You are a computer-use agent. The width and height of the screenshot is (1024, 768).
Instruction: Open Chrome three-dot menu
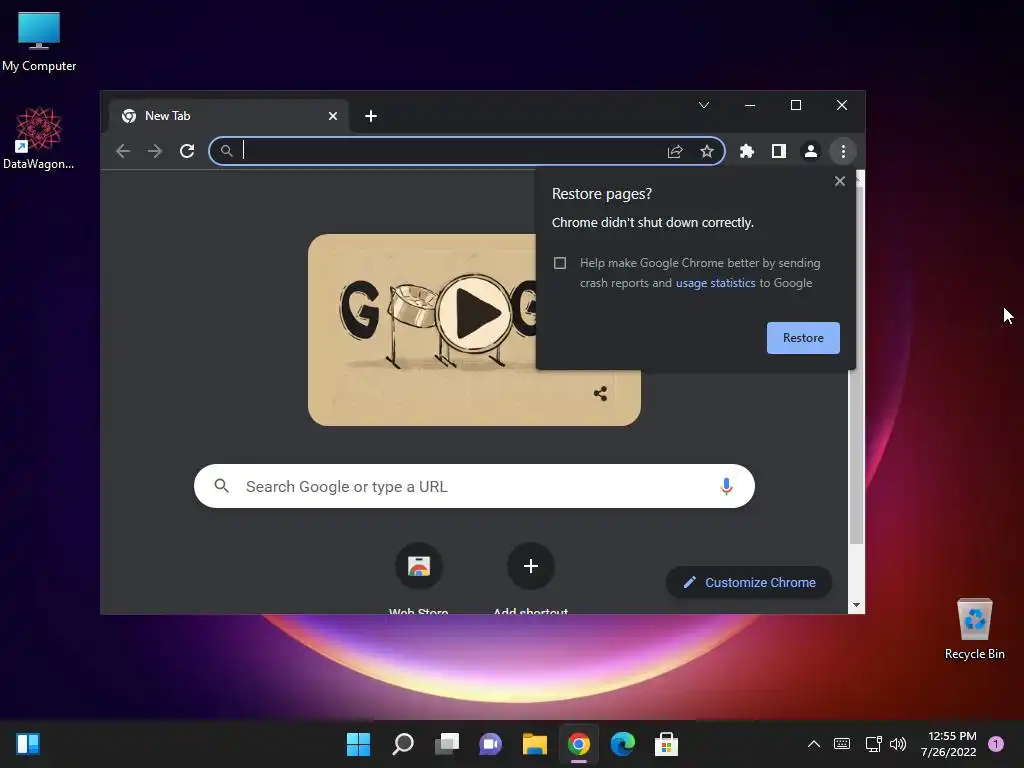pos(843,152)
